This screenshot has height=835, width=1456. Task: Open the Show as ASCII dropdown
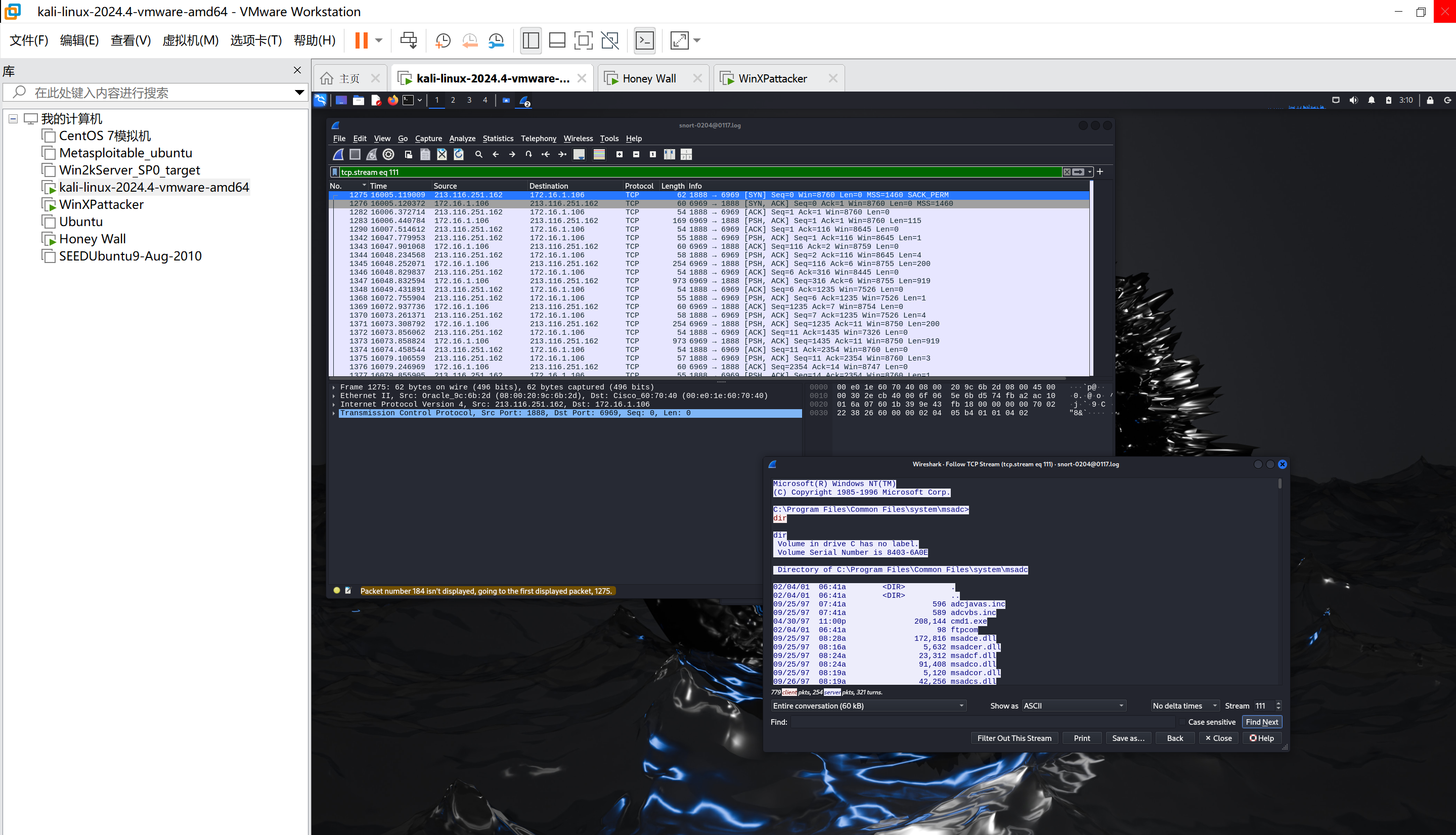[1074, 706]
